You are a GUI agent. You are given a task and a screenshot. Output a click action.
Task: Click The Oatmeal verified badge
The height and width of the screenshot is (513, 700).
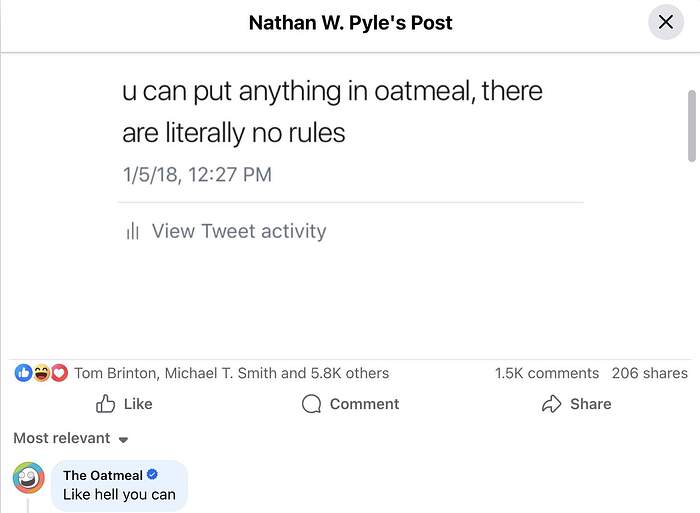pos(153,475)
